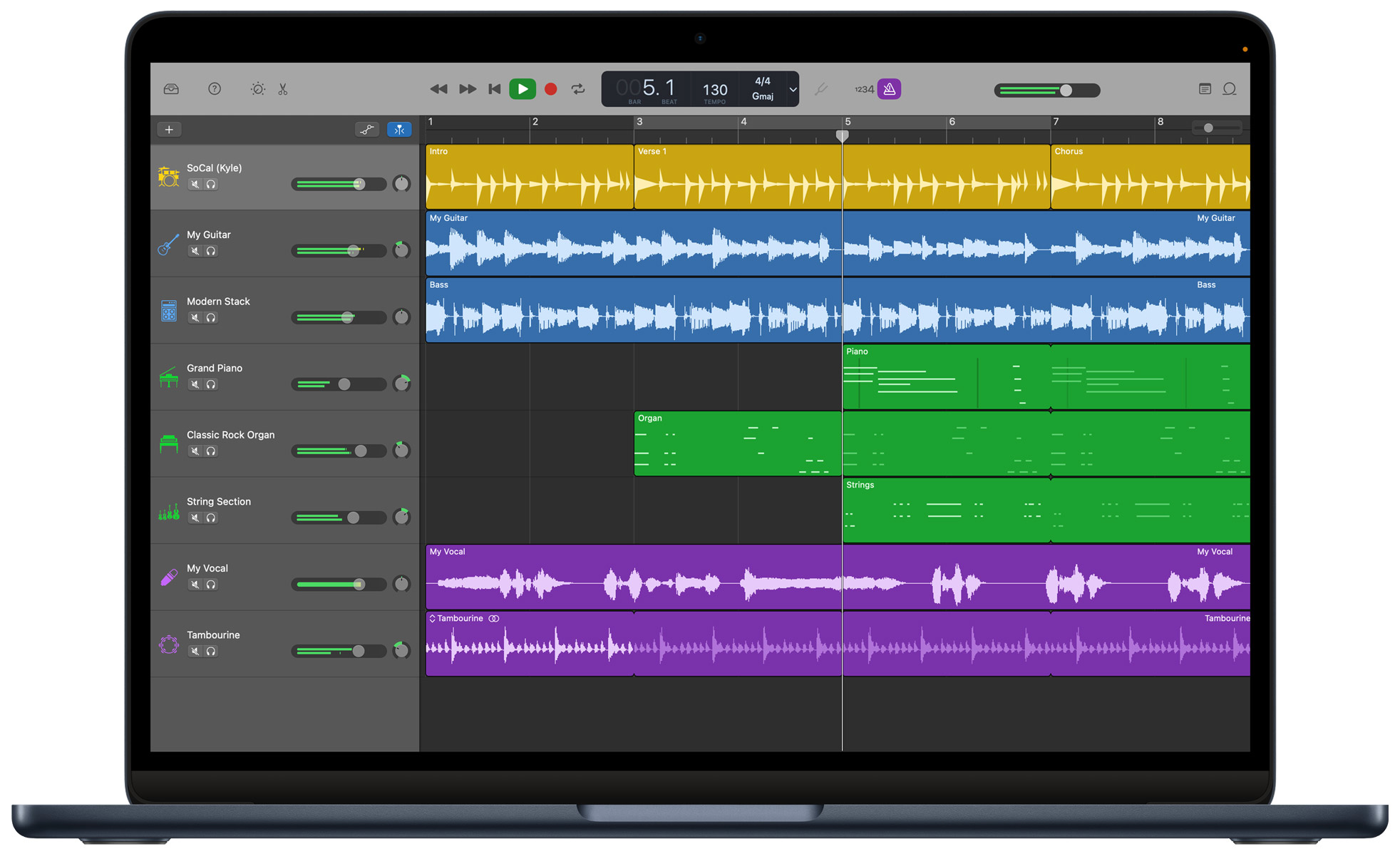
Task: Open Smart Controls dial icon
Action: click(x=258, y=89)
